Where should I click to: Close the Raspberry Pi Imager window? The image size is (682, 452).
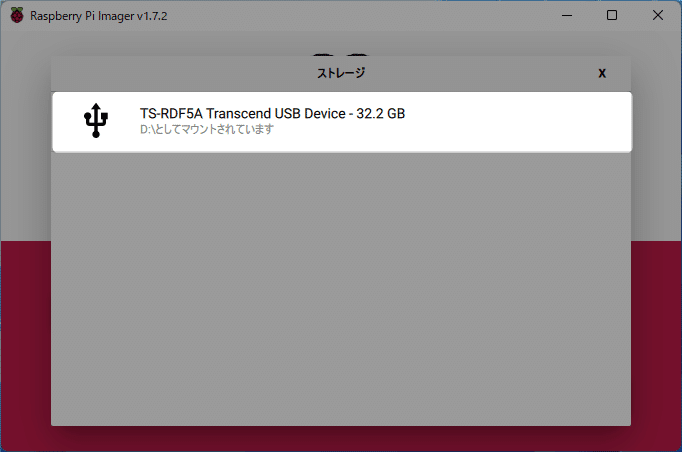[658, 15]
